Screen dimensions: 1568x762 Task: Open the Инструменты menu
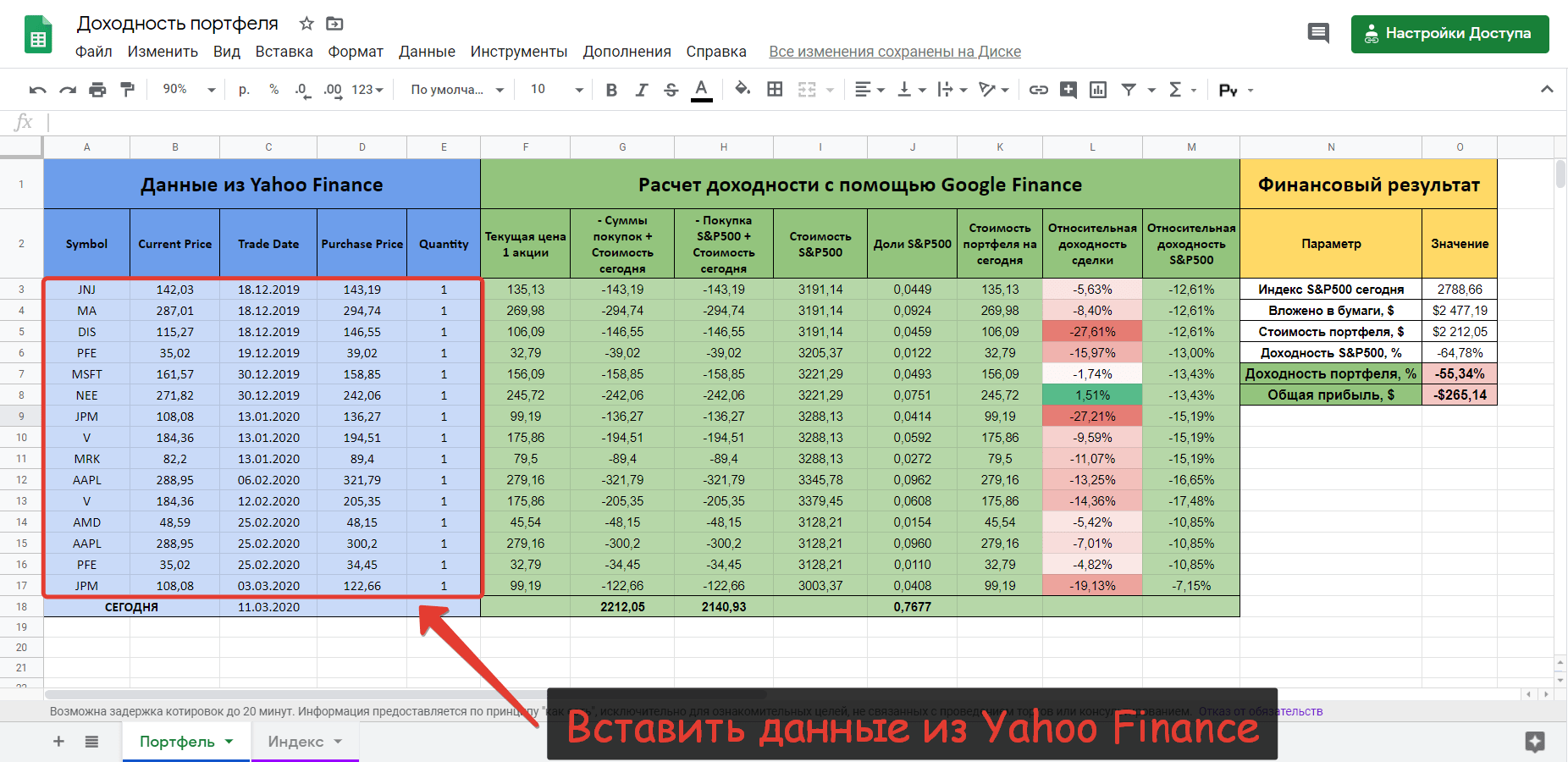click(x=519, y=52)
